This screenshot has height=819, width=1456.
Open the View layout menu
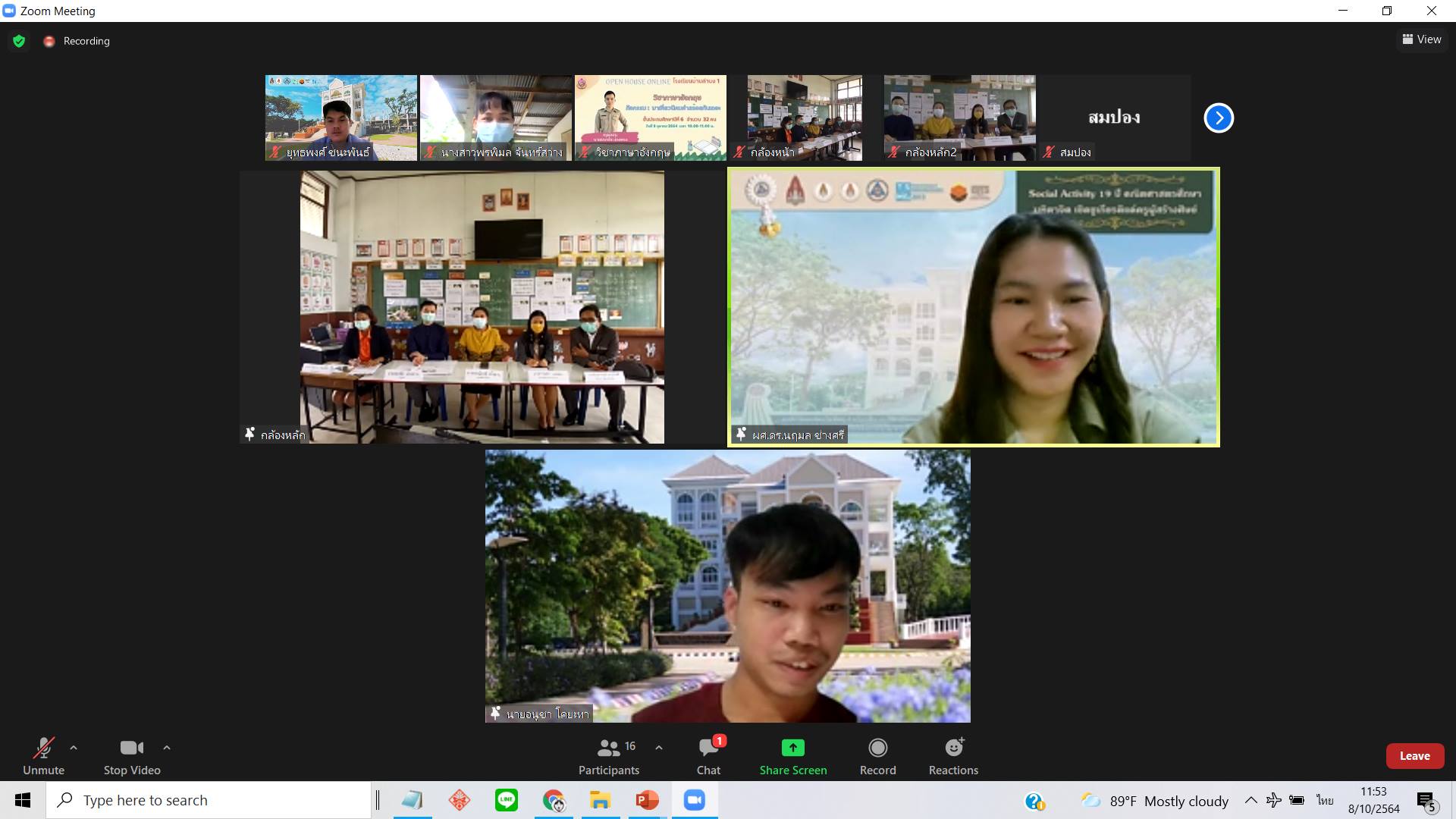[x=1422, y=39]
